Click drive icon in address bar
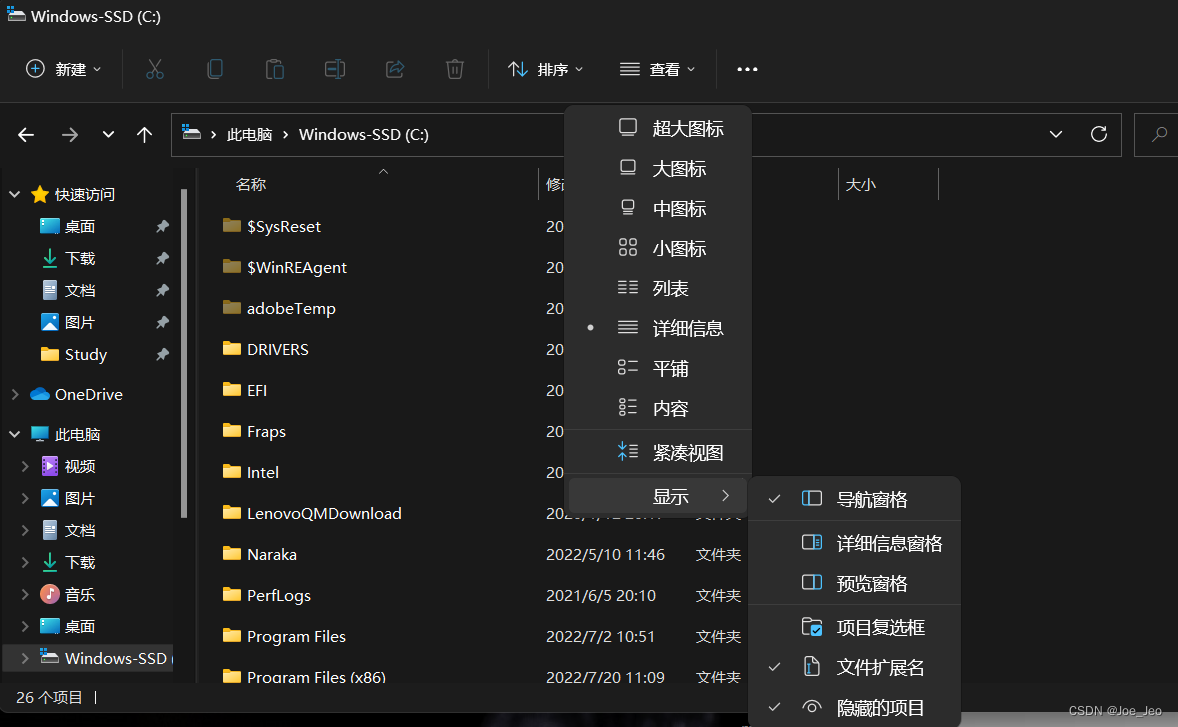1178x727 pixels. (192, 134)
